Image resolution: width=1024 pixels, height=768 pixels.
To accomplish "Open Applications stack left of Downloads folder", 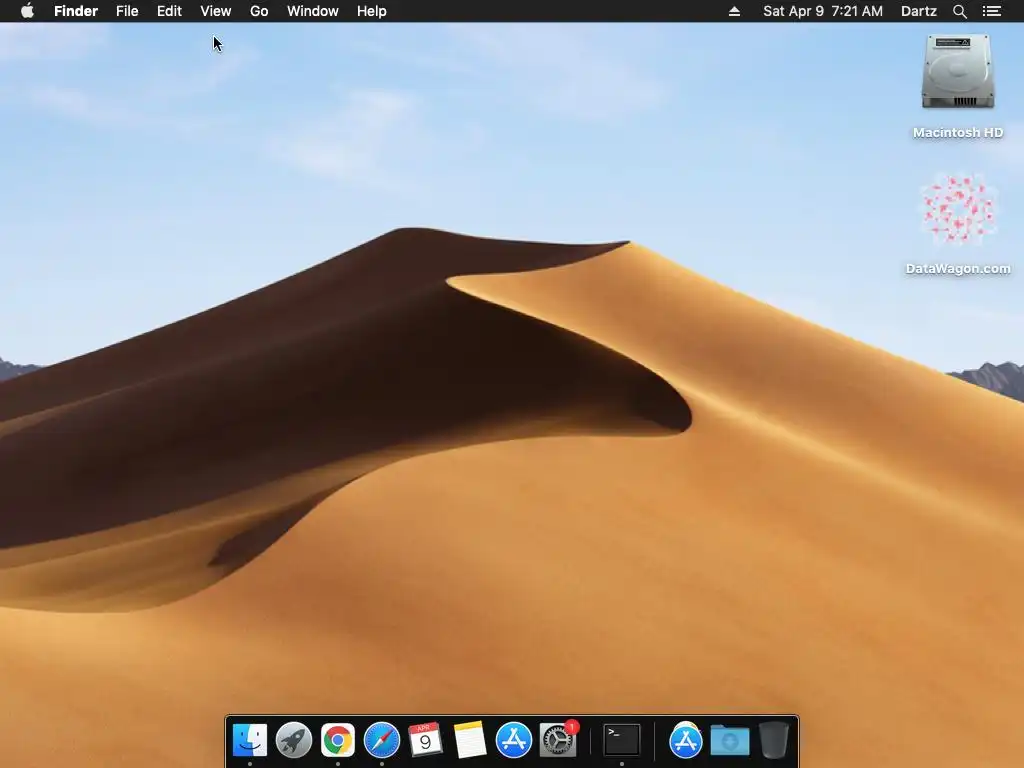I will click(x=686, y=740).
